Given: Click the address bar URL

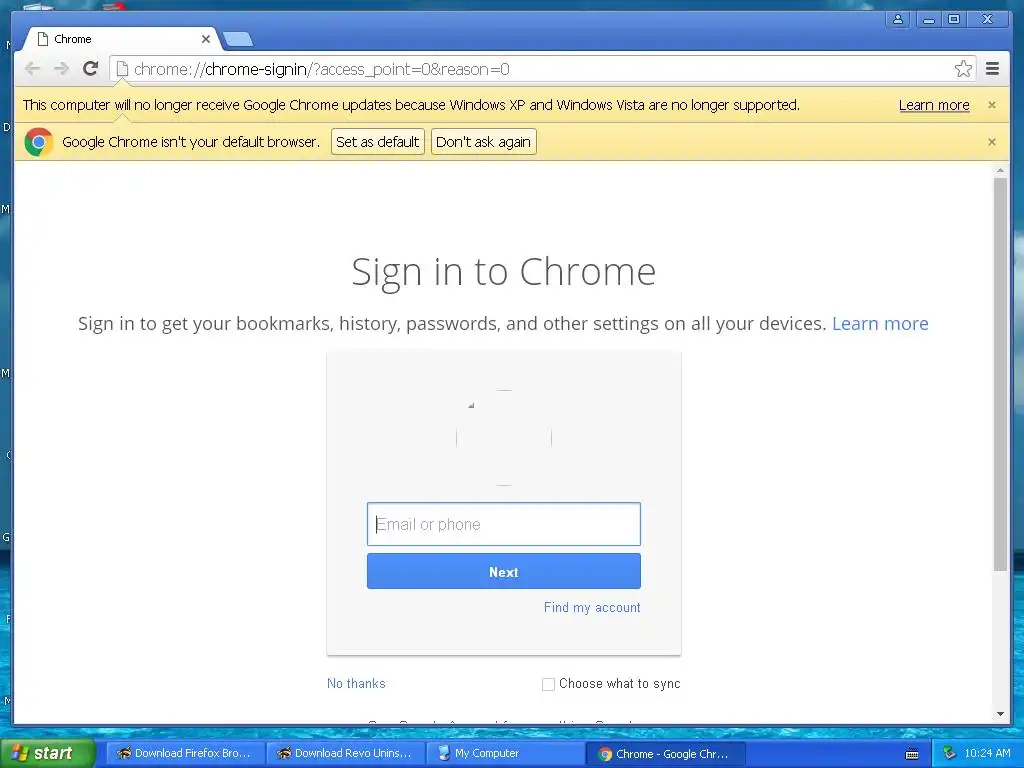Looking at the screenshot, I should (321, 69).
